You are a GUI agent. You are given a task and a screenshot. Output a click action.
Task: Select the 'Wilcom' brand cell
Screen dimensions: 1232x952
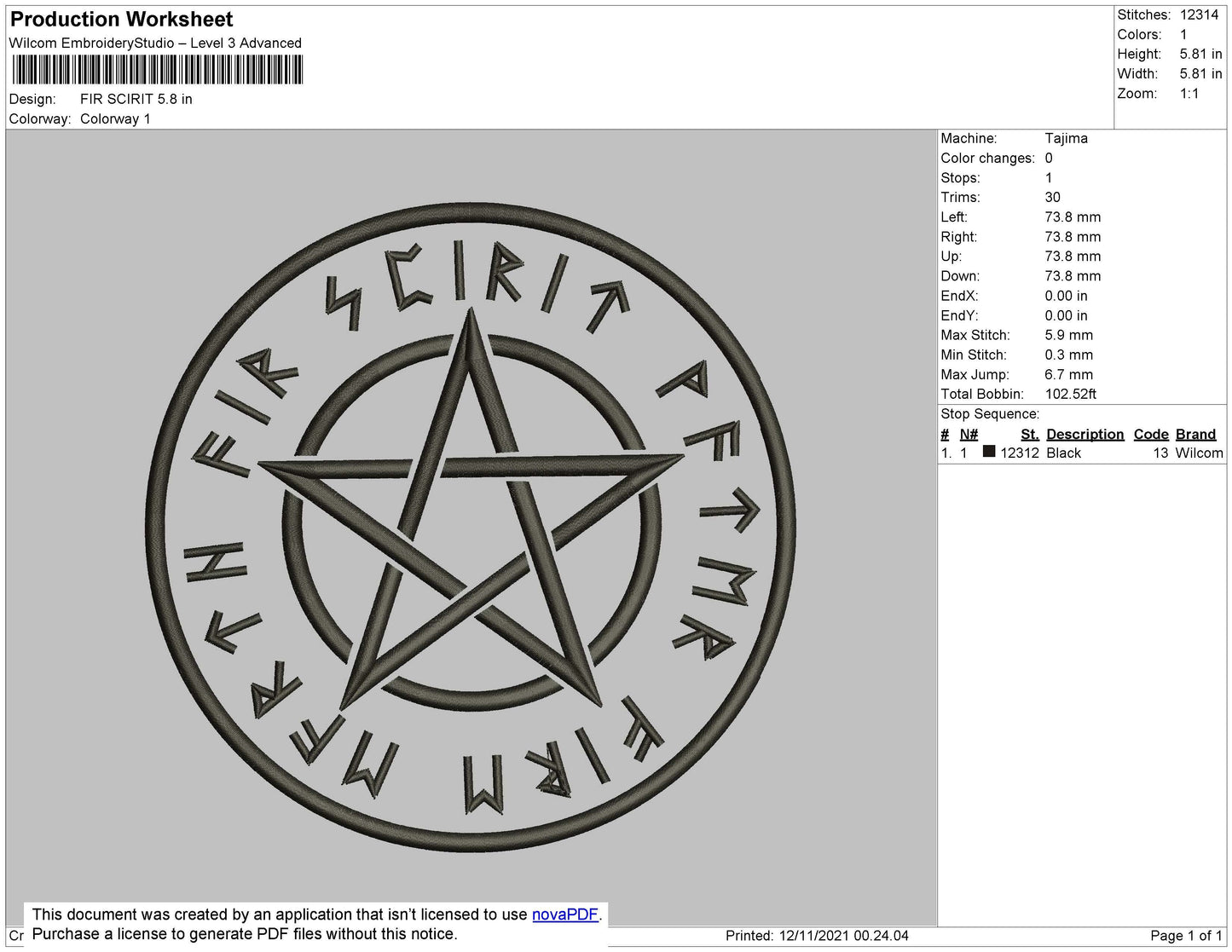click(x=1199, y=453)
